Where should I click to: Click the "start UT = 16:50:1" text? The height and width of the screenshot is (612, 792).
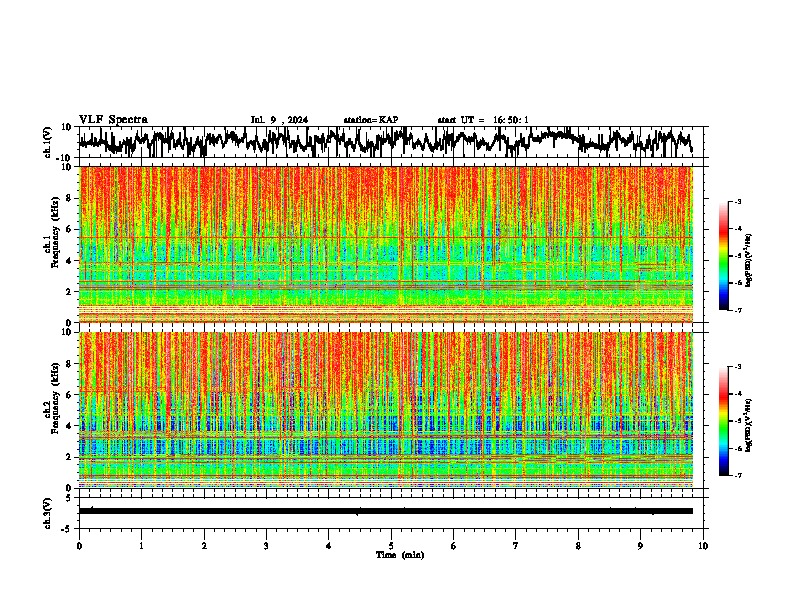(x=483, y=120)
